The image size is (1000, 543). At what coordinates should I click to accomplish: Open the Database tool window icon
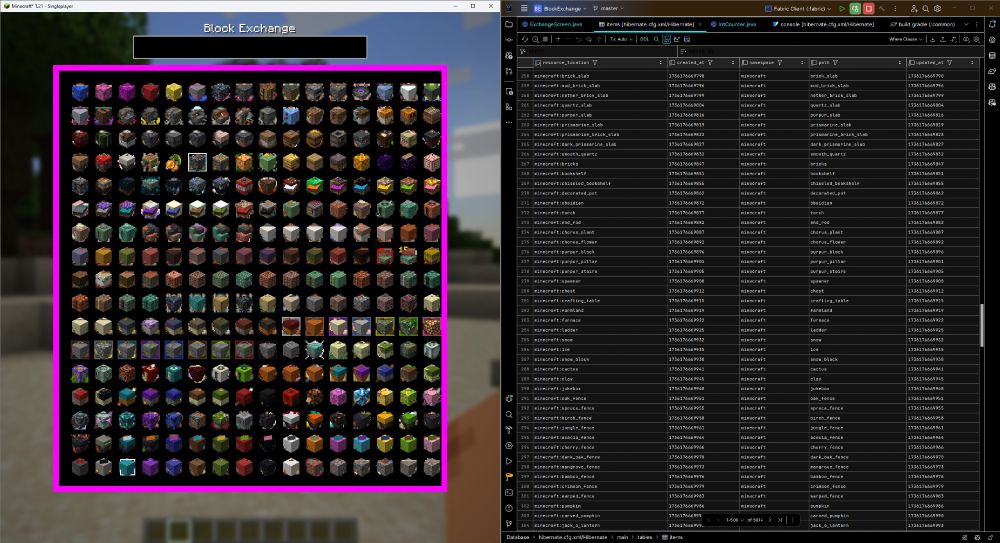[992, 56]
